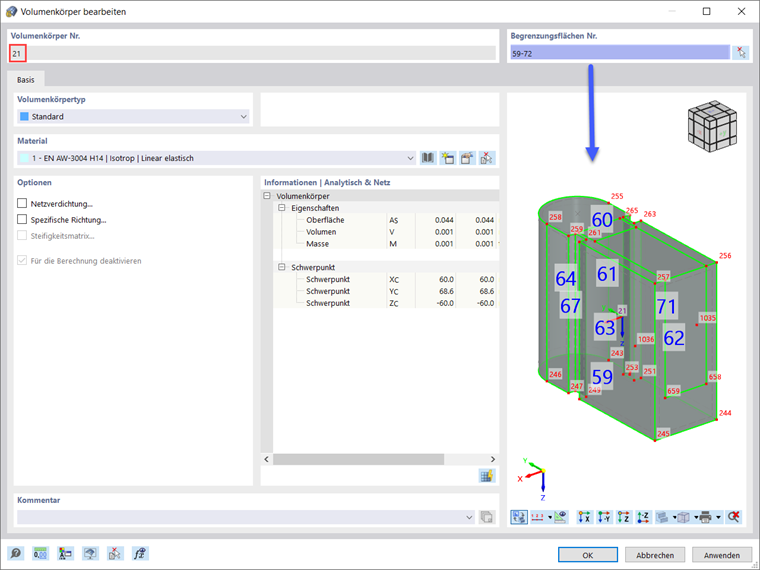Viewport: 760px width, 570px height.
Task: Click the information panel horizontal scrollbar thumb
Action: click(358, 459)
